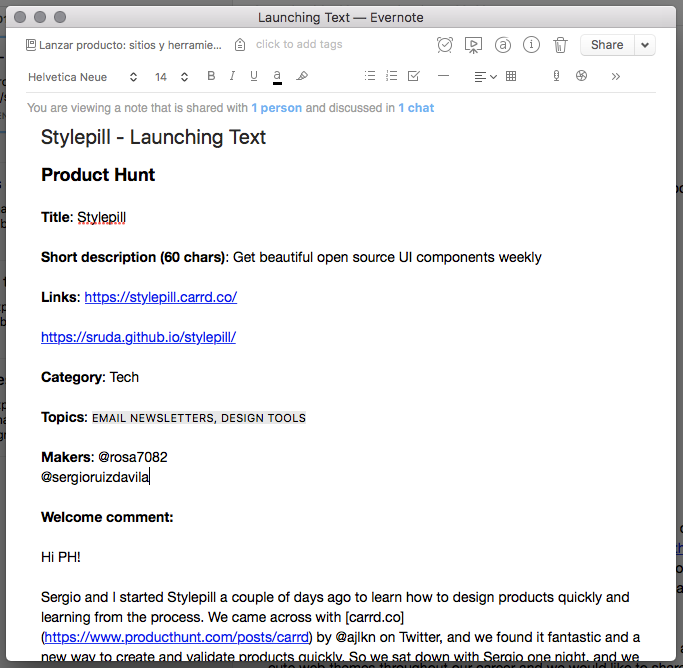This screenshot has width=683, height=668.
Task: Open the text color picker
Action: point(277,77)
